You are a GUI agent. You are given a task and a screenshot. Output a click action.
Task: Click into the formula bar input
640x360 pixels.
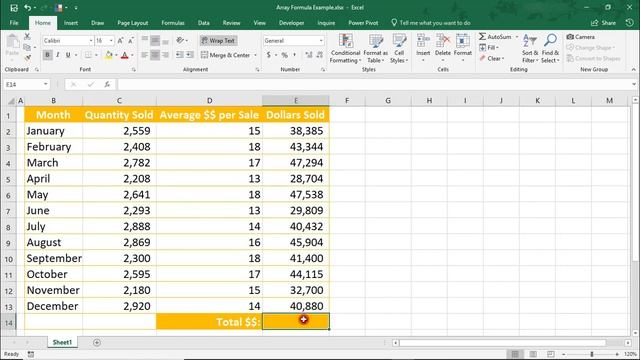(373, 84)
